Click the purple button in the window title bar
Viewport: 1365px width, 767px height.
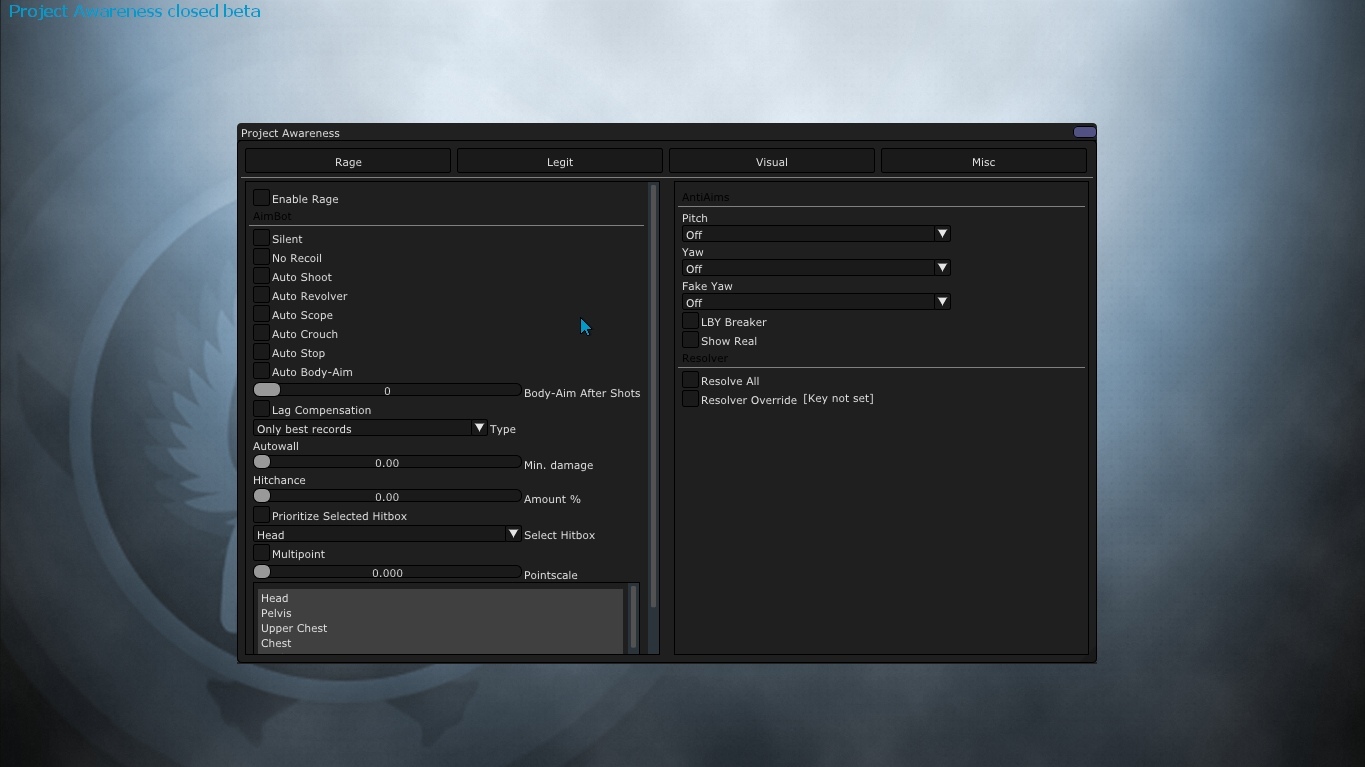coord(1084,132)
